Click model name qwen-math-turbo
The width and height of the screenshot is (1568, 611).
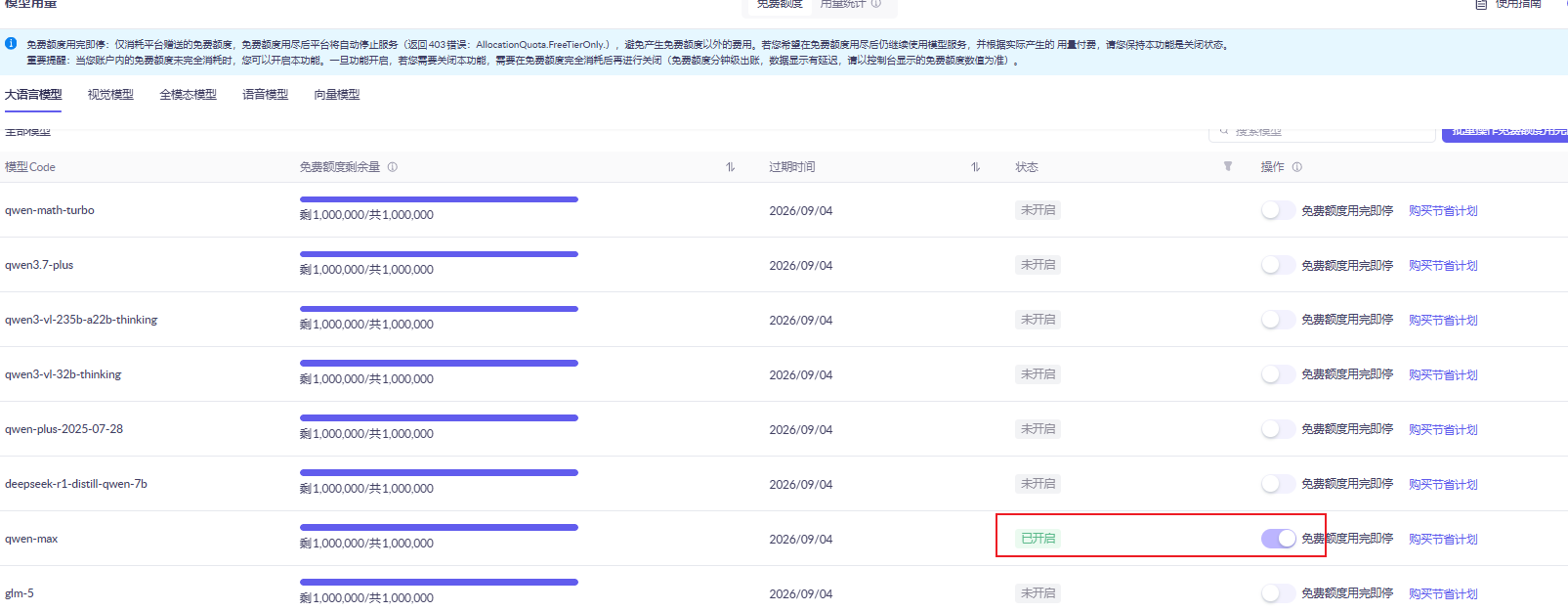pos(50,210)
